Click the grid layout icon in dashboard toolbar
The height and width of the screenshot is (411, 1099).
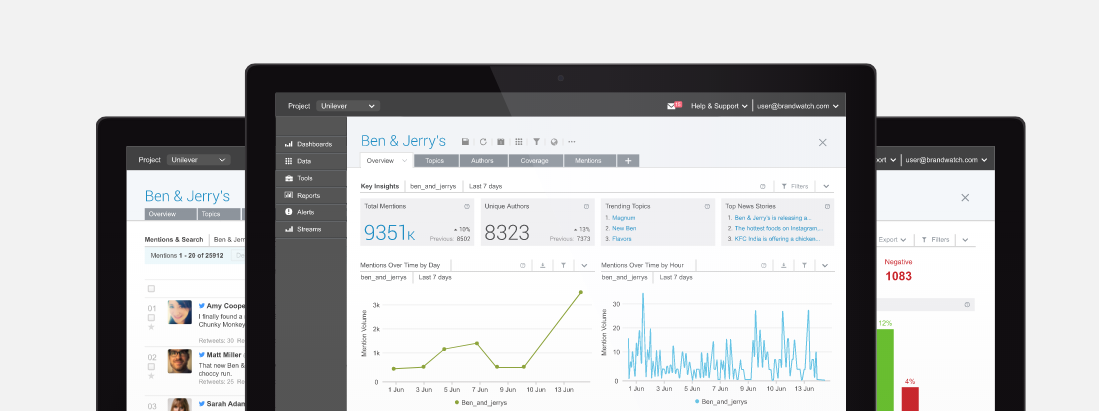[x=519, y=142]
